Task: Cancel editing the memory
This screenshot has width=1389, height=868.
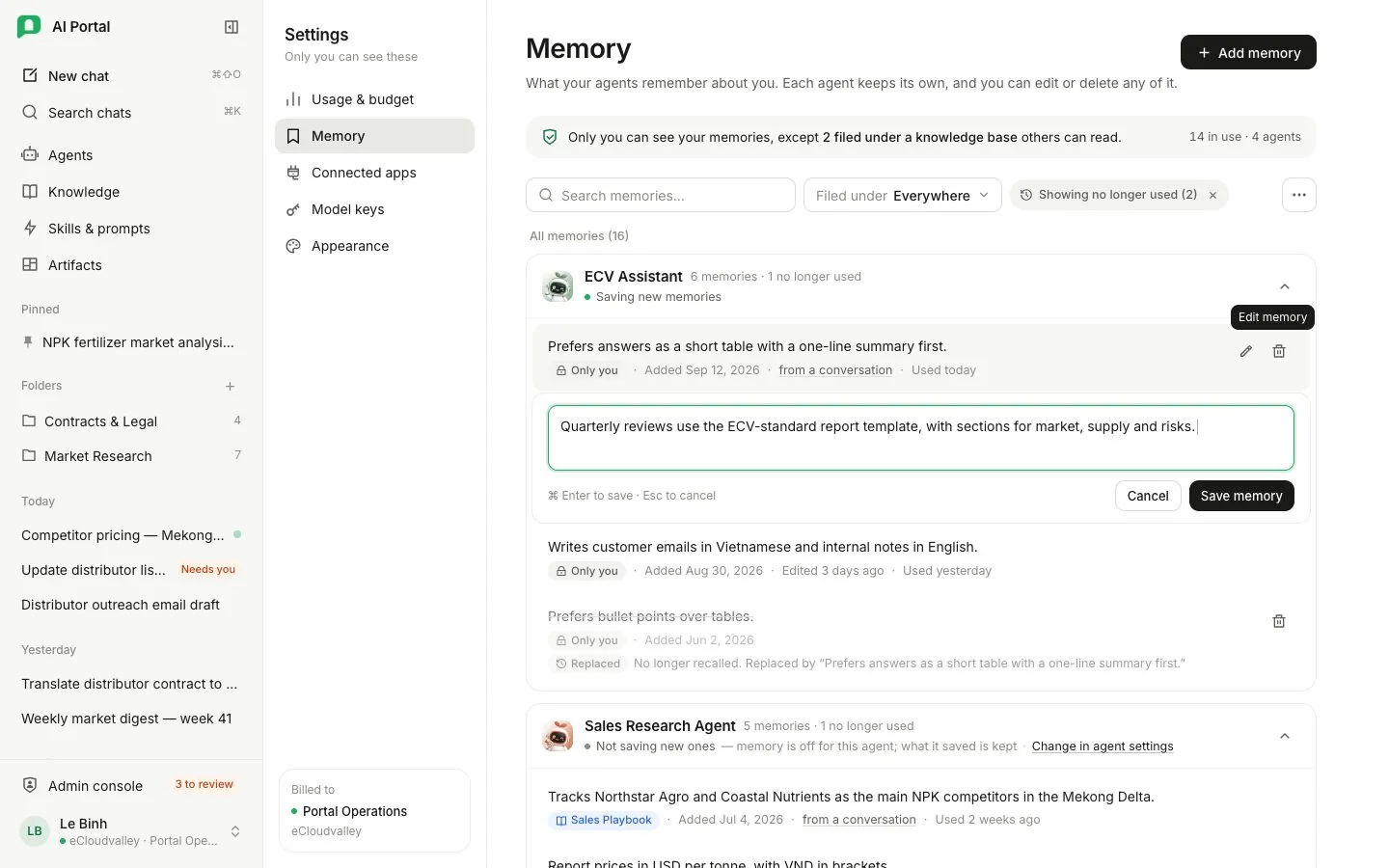Action: pos(1148,496)
